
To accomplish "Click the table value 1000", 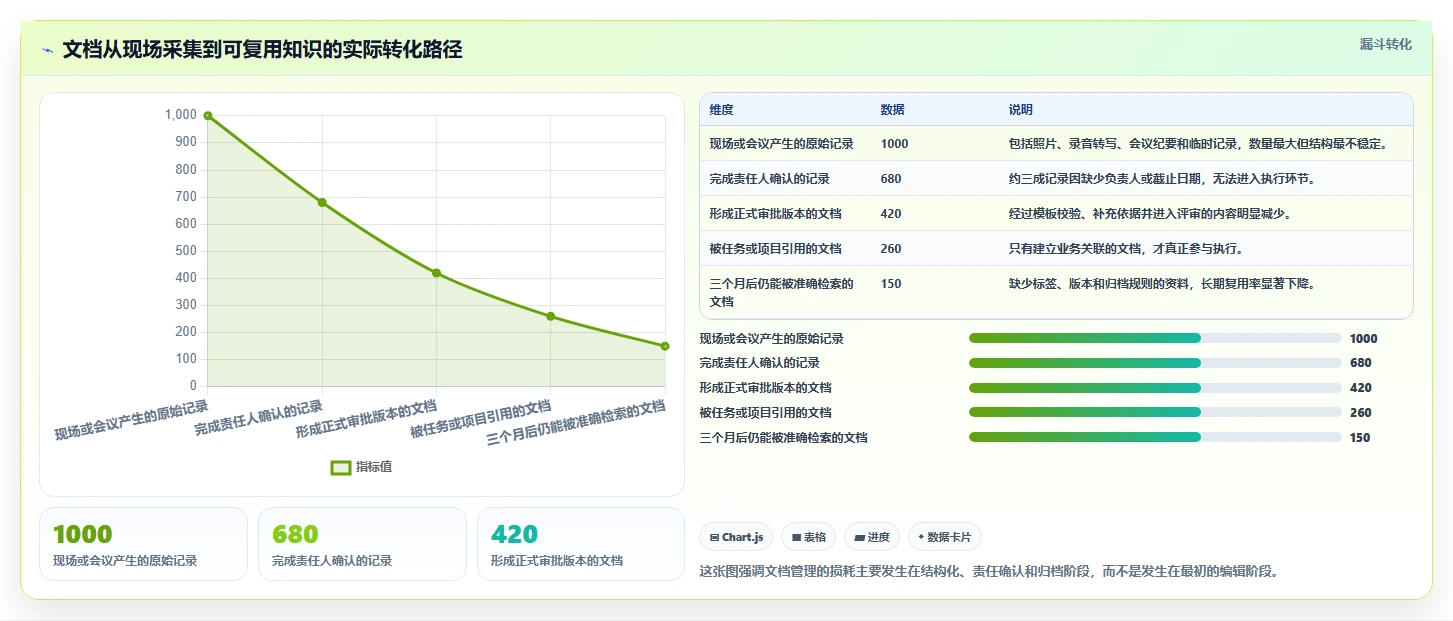I will [x=894, y=144].
